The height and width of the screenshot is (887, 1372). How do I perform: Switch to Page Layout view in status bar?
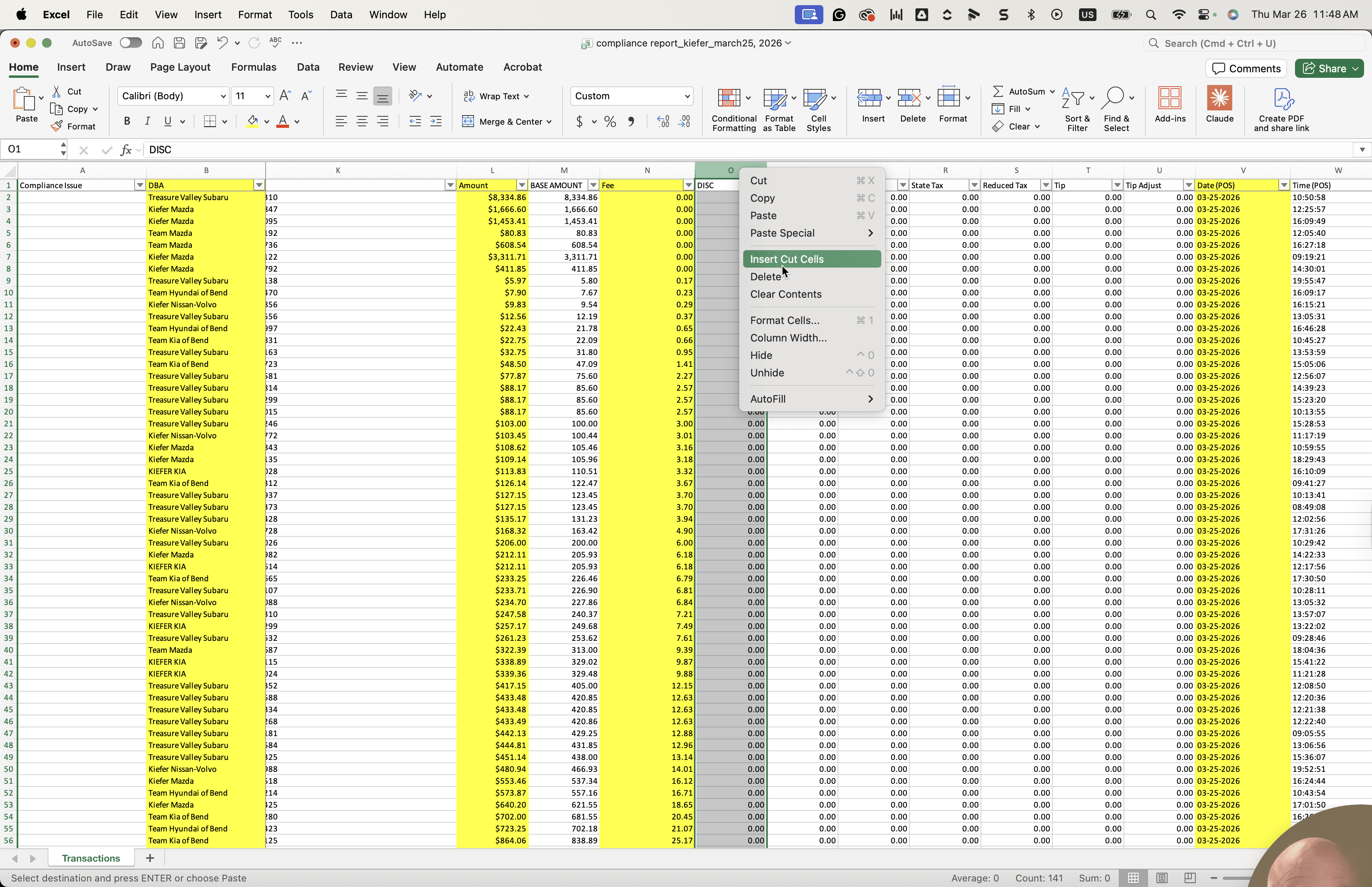(x=1162, y=878)
